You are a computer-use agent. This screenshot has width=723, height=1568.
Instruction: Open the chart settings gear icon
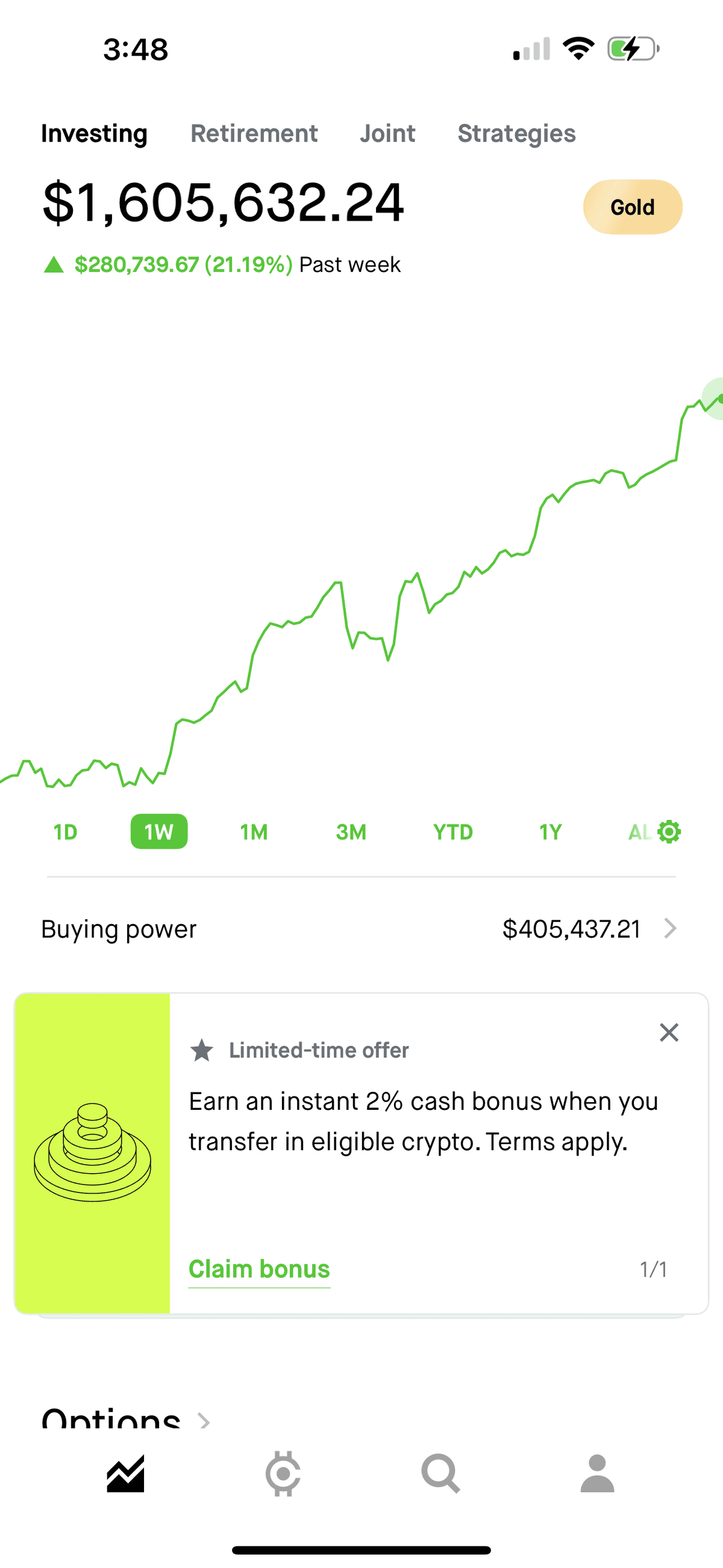[669, 831]
